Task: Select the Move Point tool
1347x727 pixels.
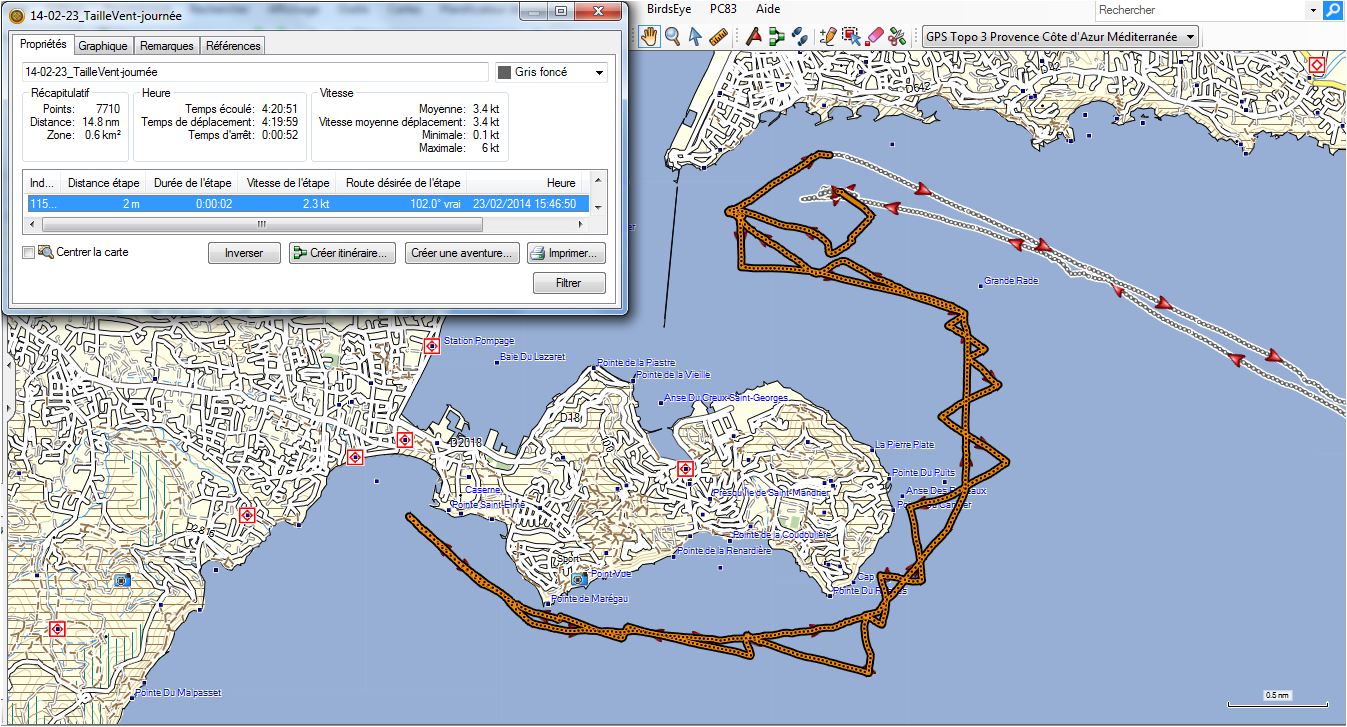Action: pos(851,36)
